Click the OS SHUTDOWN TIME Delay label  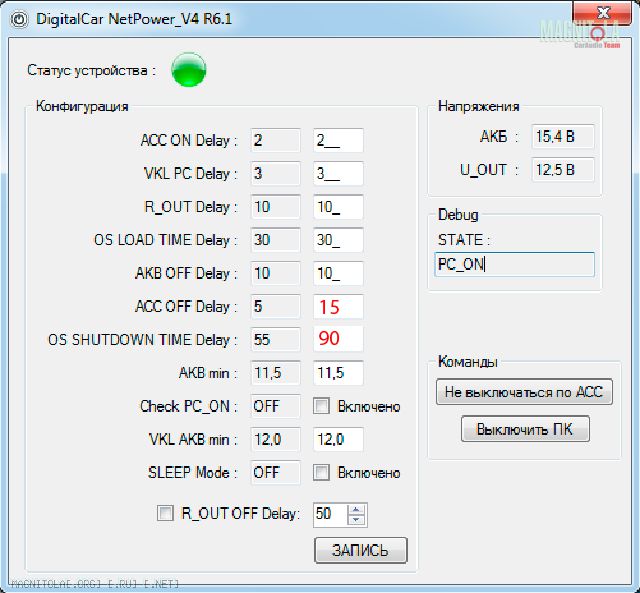143,340
